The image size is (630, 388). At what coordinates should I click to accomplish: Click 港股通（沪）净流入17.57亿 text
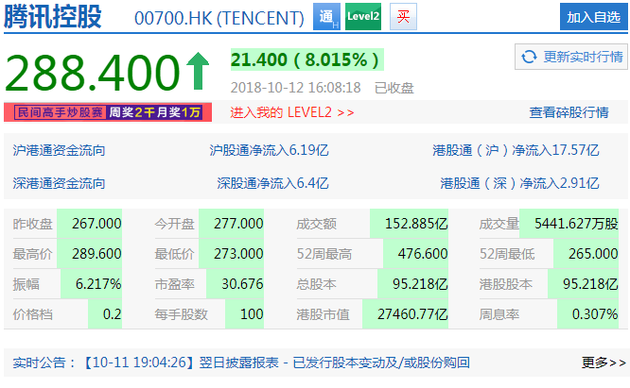515,151
